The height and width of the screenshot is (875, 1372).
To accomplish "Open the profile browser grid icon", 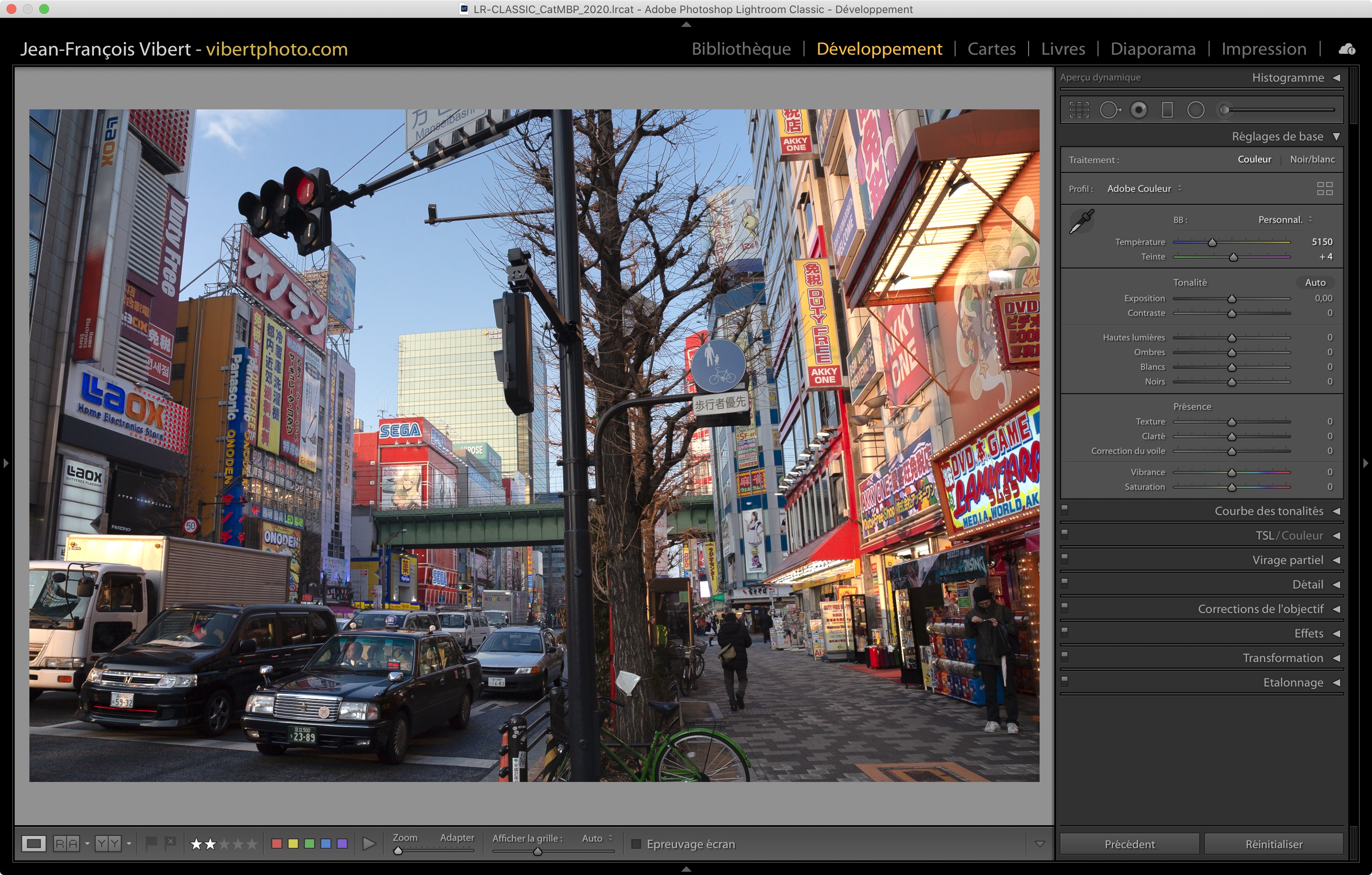I will pyautogui.click(x=1325, y=189).
